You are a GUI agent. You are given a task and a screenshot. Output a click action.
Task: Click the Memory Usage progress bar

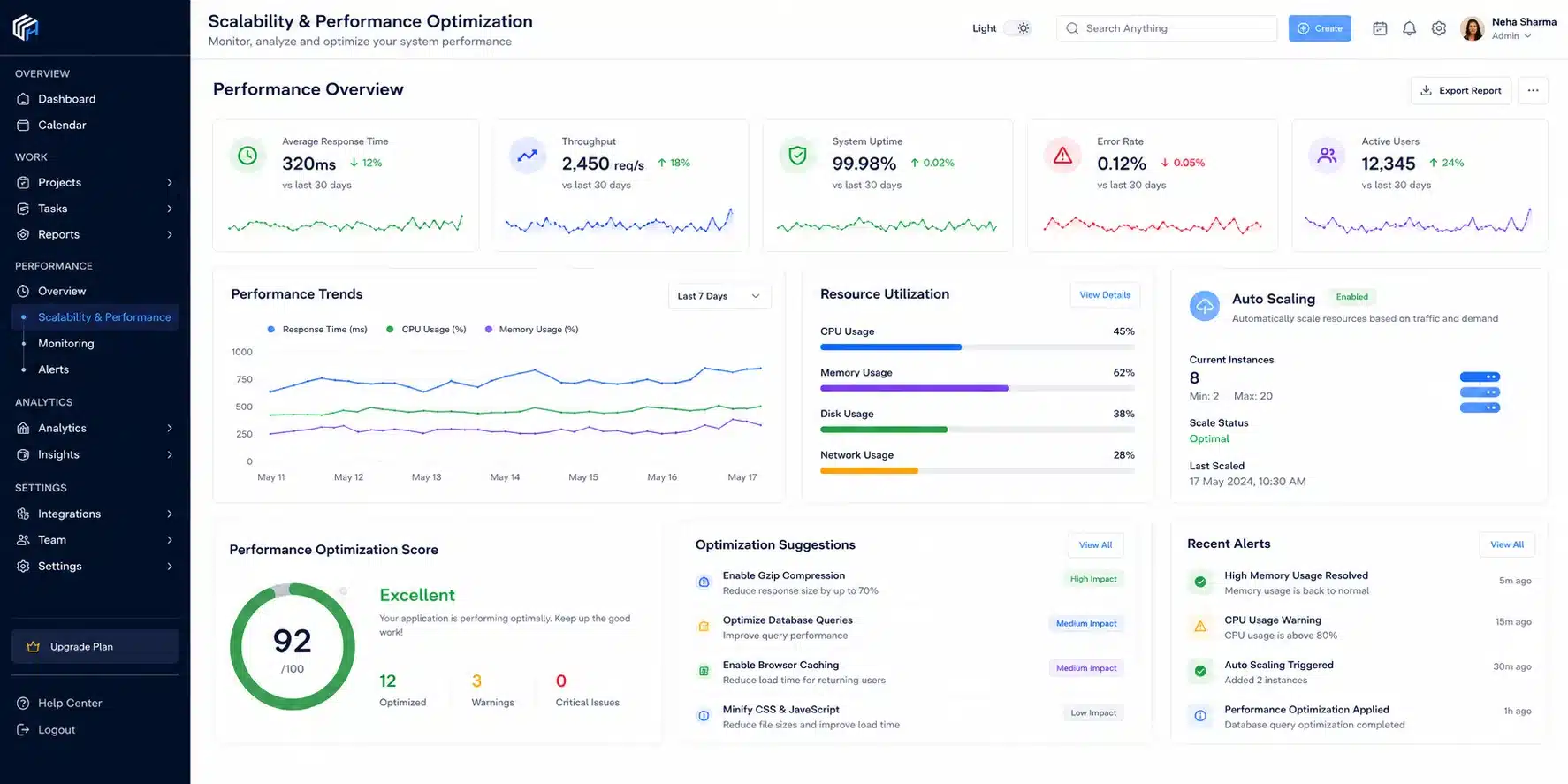pos(978,388)
